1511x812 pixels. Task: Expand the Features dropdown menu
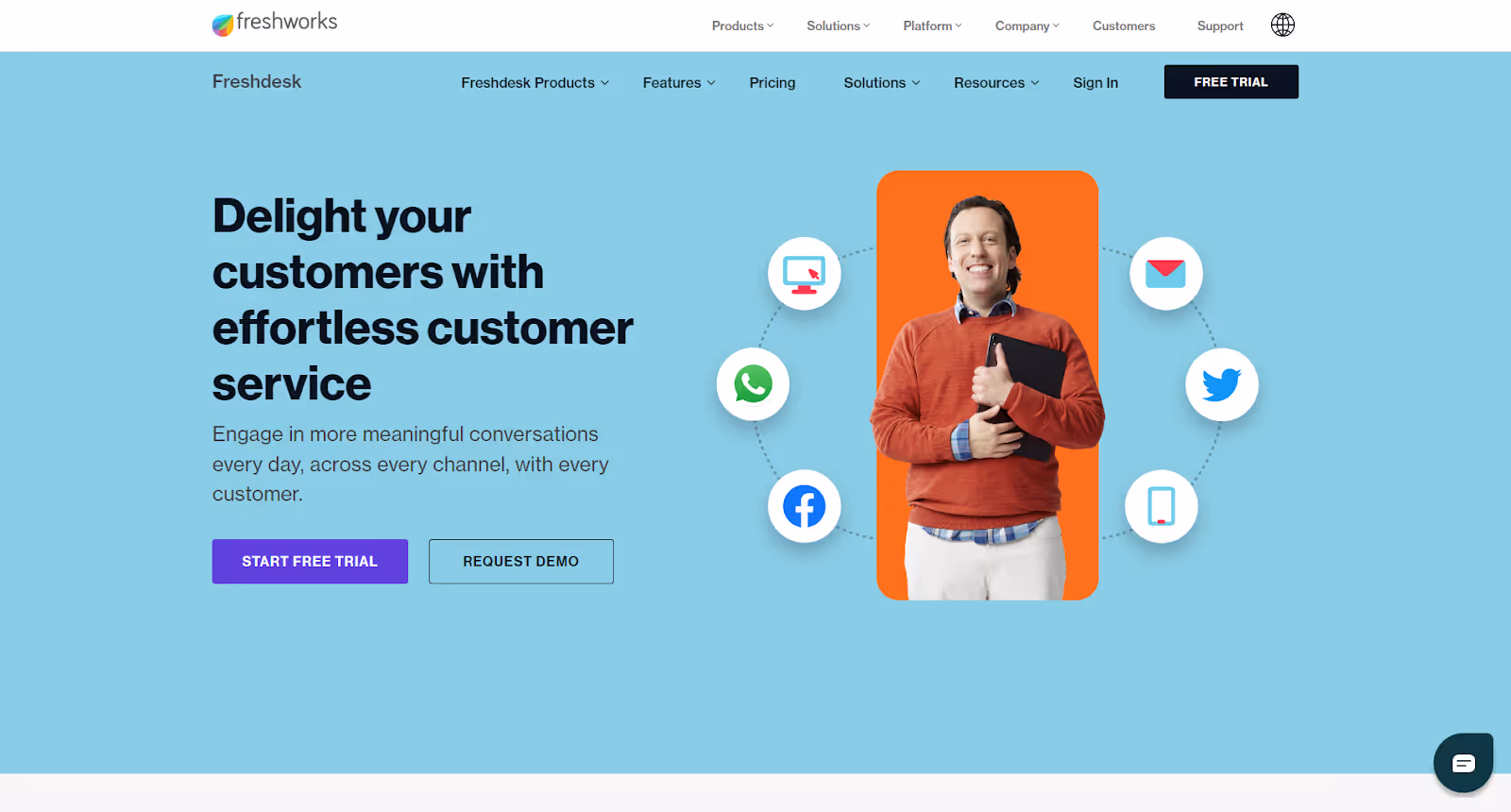(679, 83)
